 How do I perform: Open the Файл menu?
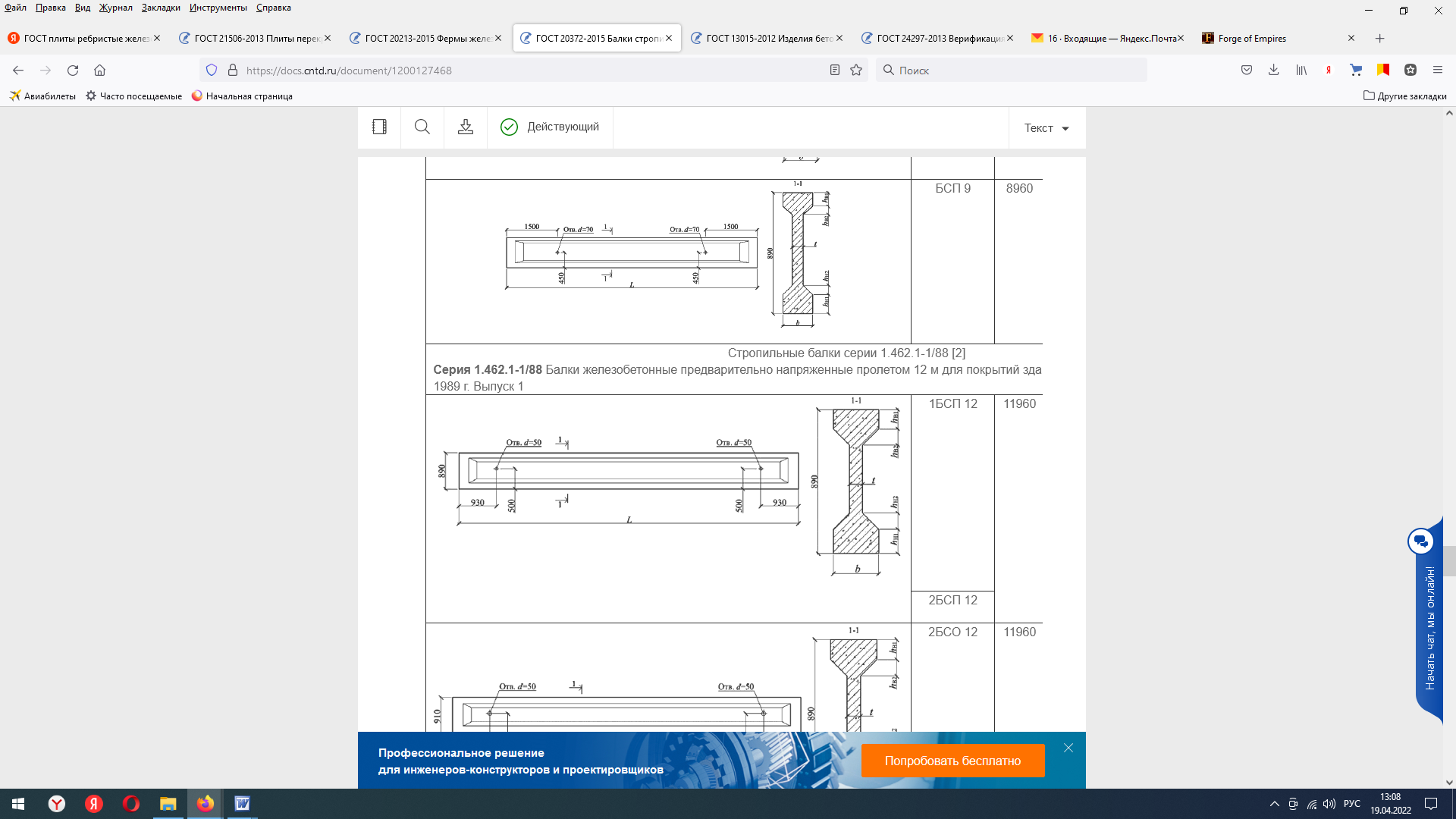pyautogui.click(x=15, y=8)
